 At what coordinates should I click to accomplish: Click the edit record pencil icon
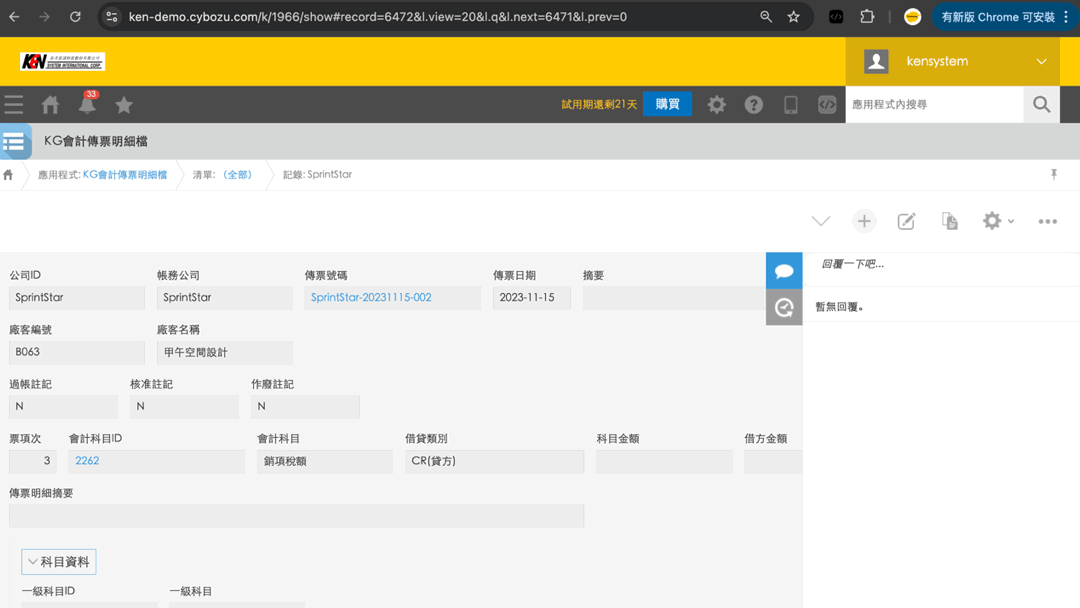coord(906,221)
